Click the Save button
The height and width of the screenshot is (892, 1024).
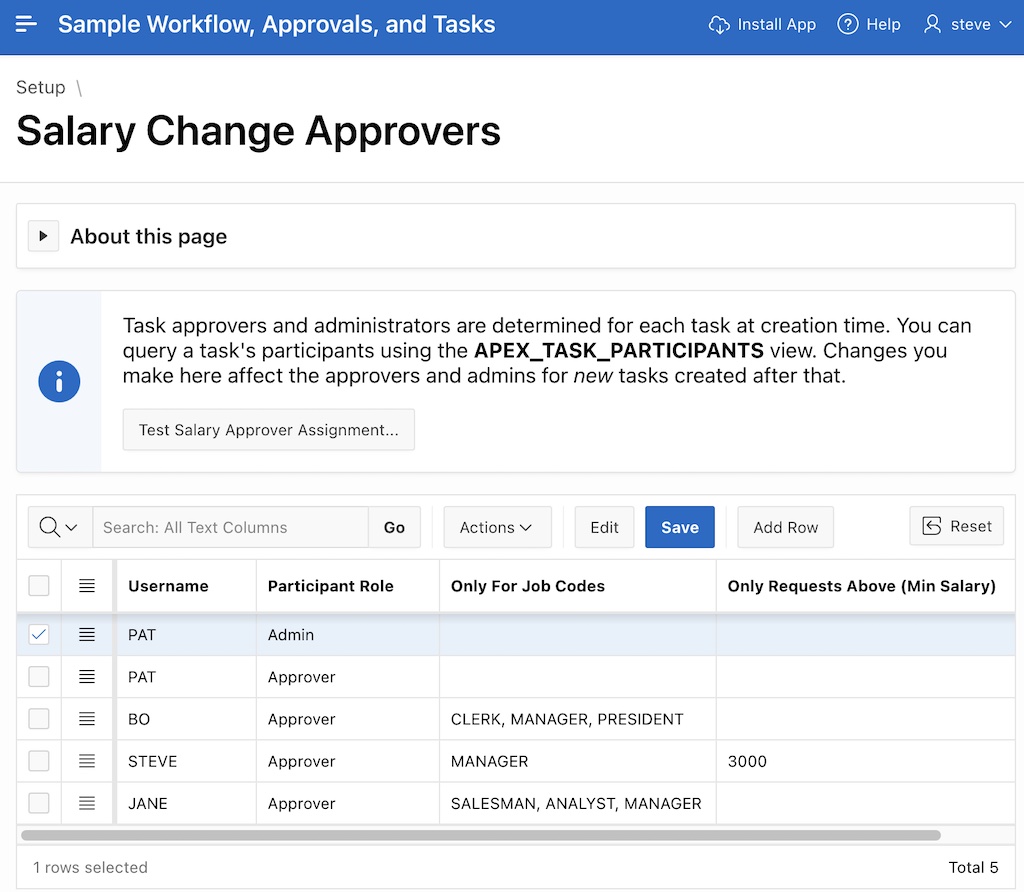pyautogui.click(x=679, y=527)
